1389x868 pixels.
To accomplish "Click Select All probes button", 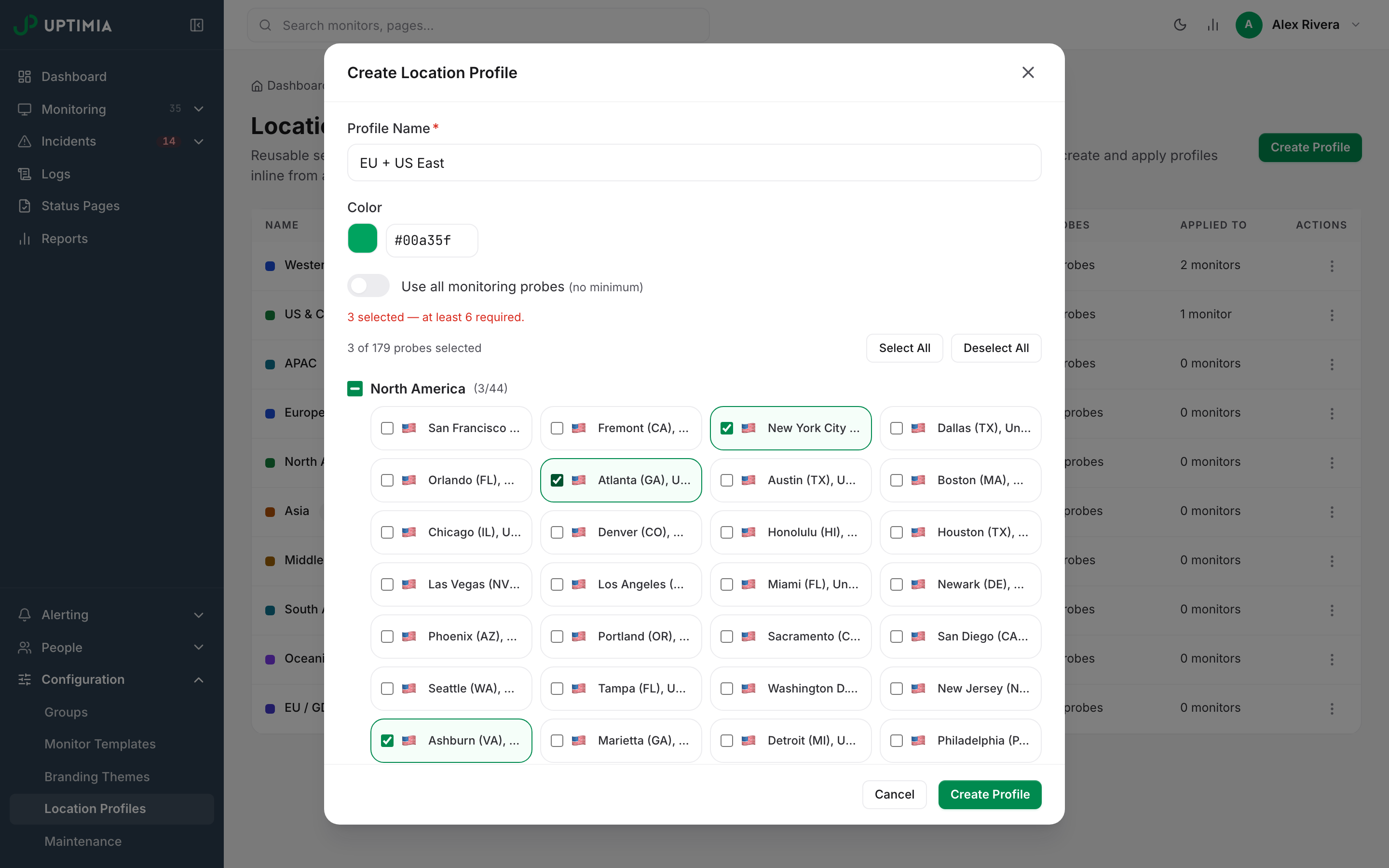I will (905, 348).
